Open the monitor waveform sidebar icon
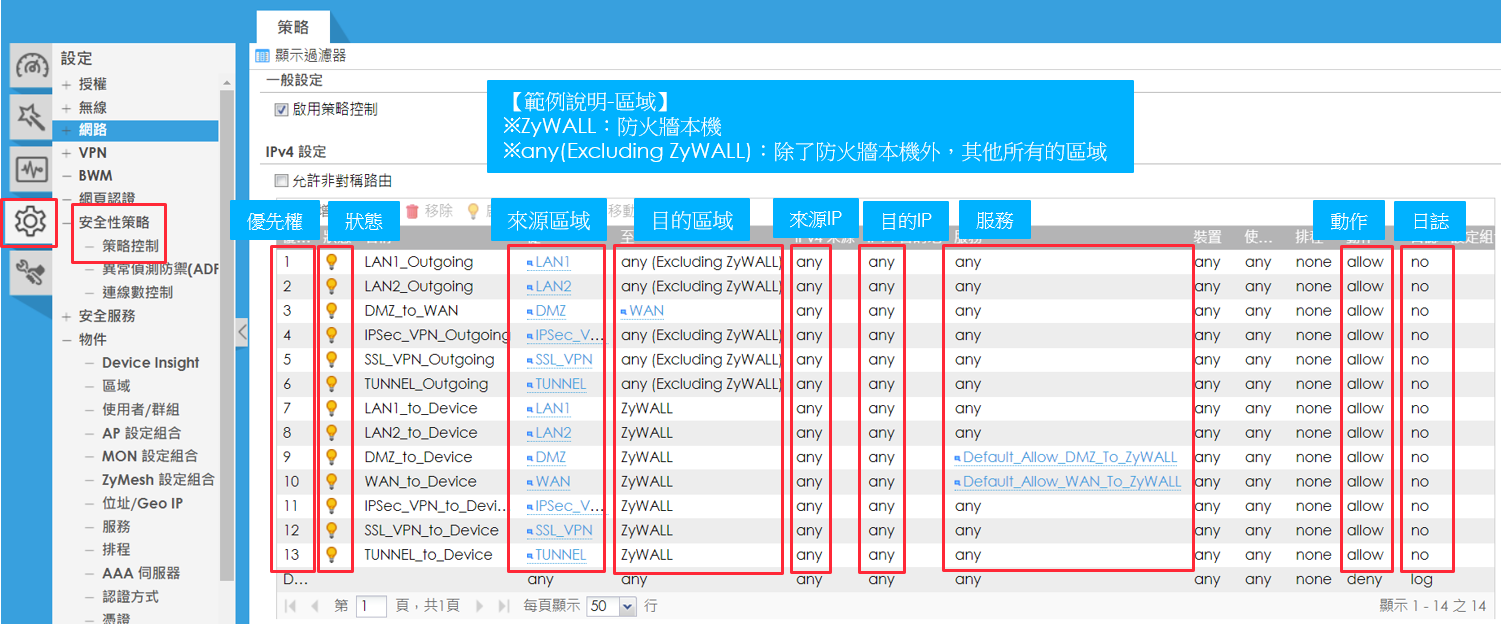Image resolution: width=1501 pixels, height=624 pixels. pyautogui.click(x=32, y=169)
